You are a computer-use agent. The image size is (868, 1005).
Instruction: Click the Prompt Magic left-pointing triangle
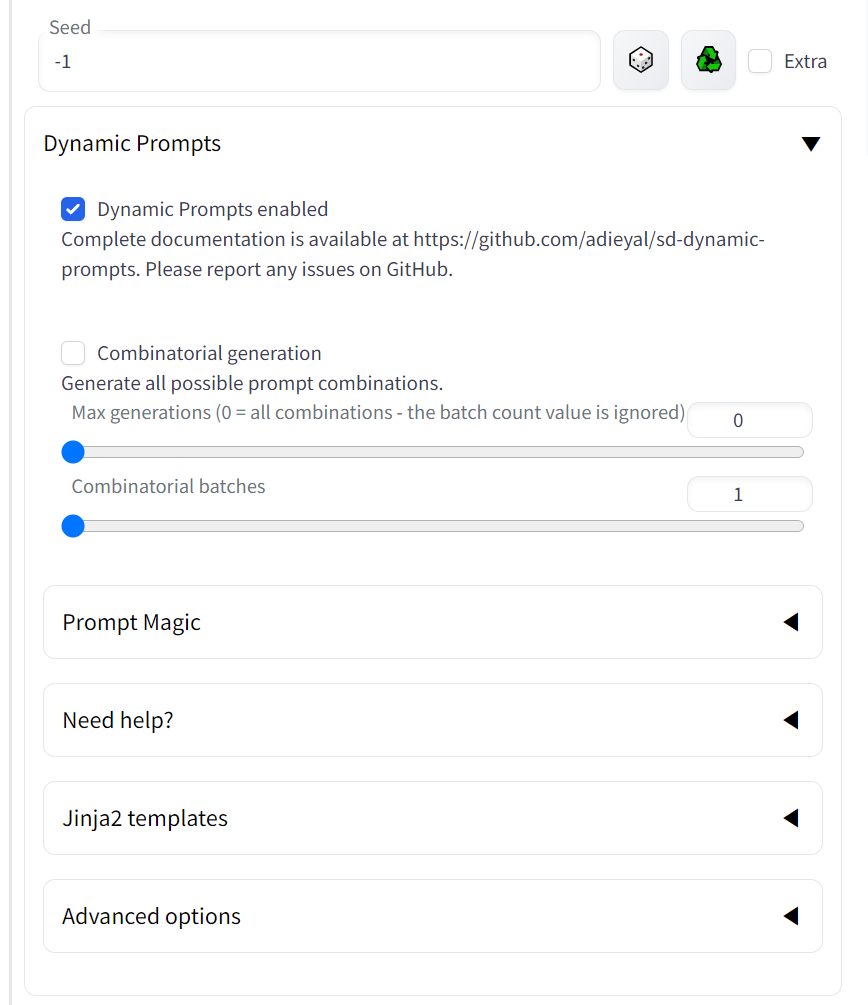791,622
